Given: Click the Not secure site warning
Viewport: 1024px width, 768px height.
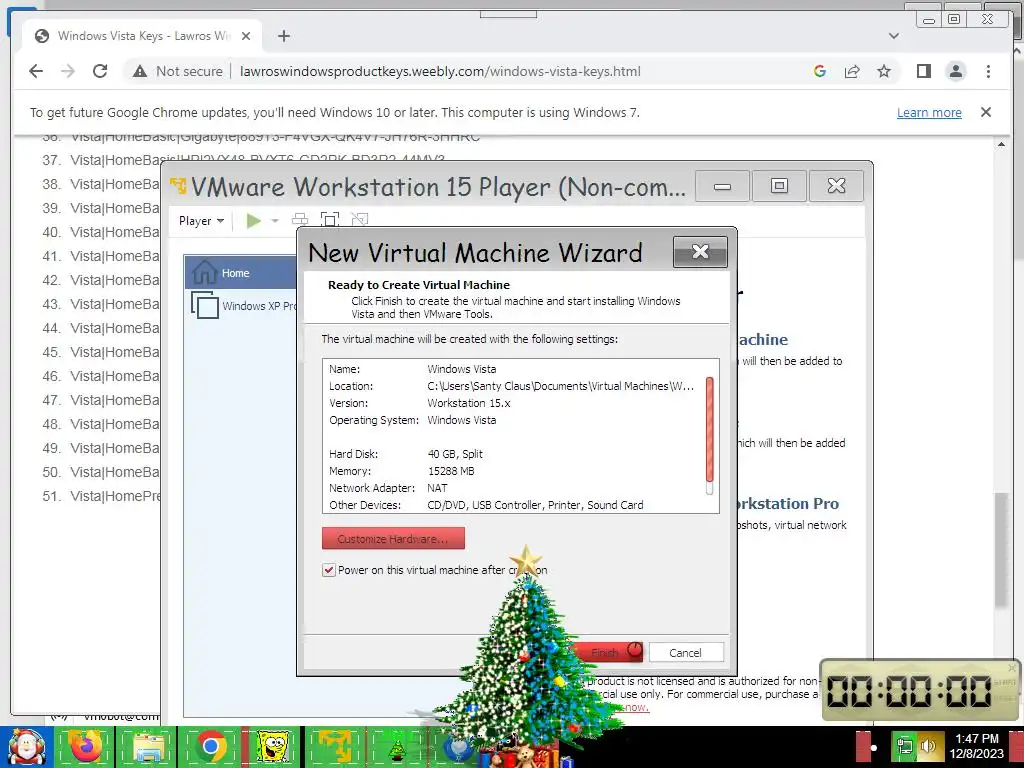Looking at the screenshot, I should click(178, 71).
